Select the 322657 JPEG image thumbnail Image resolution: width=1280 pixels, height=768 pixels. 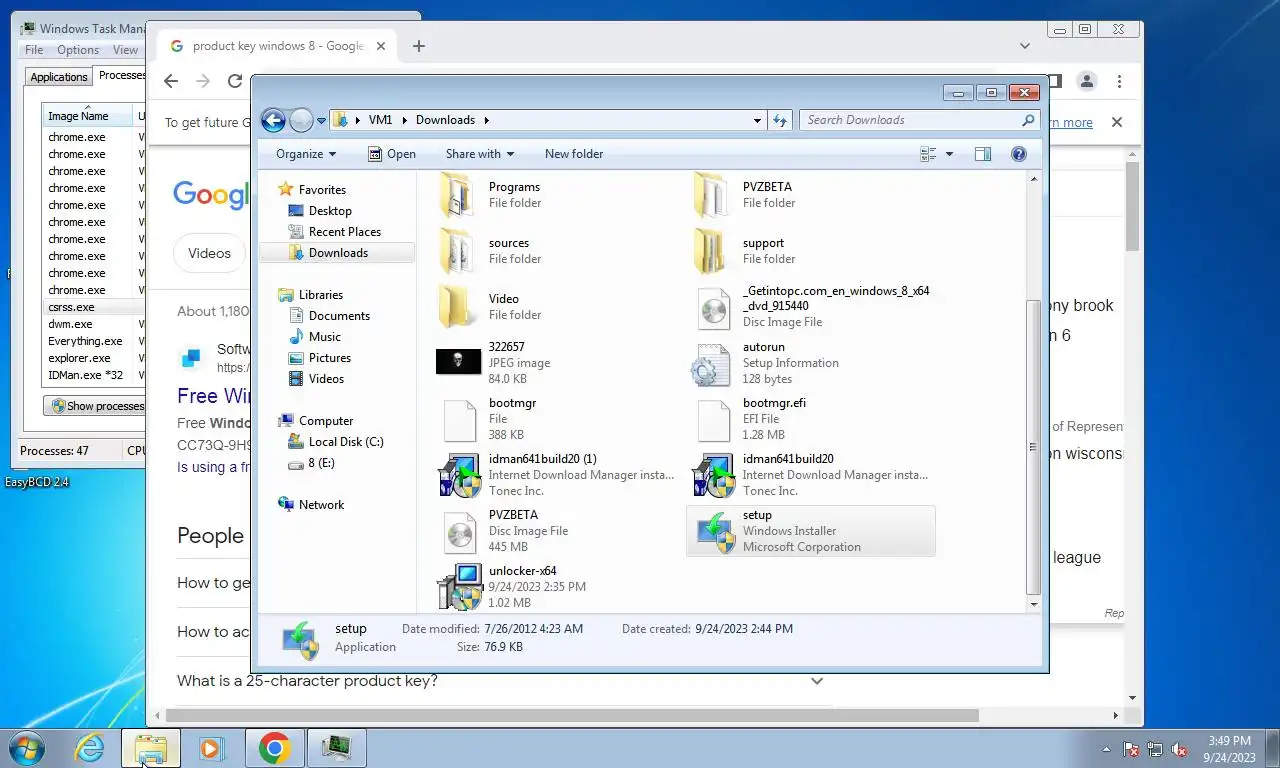coord(458,362)
